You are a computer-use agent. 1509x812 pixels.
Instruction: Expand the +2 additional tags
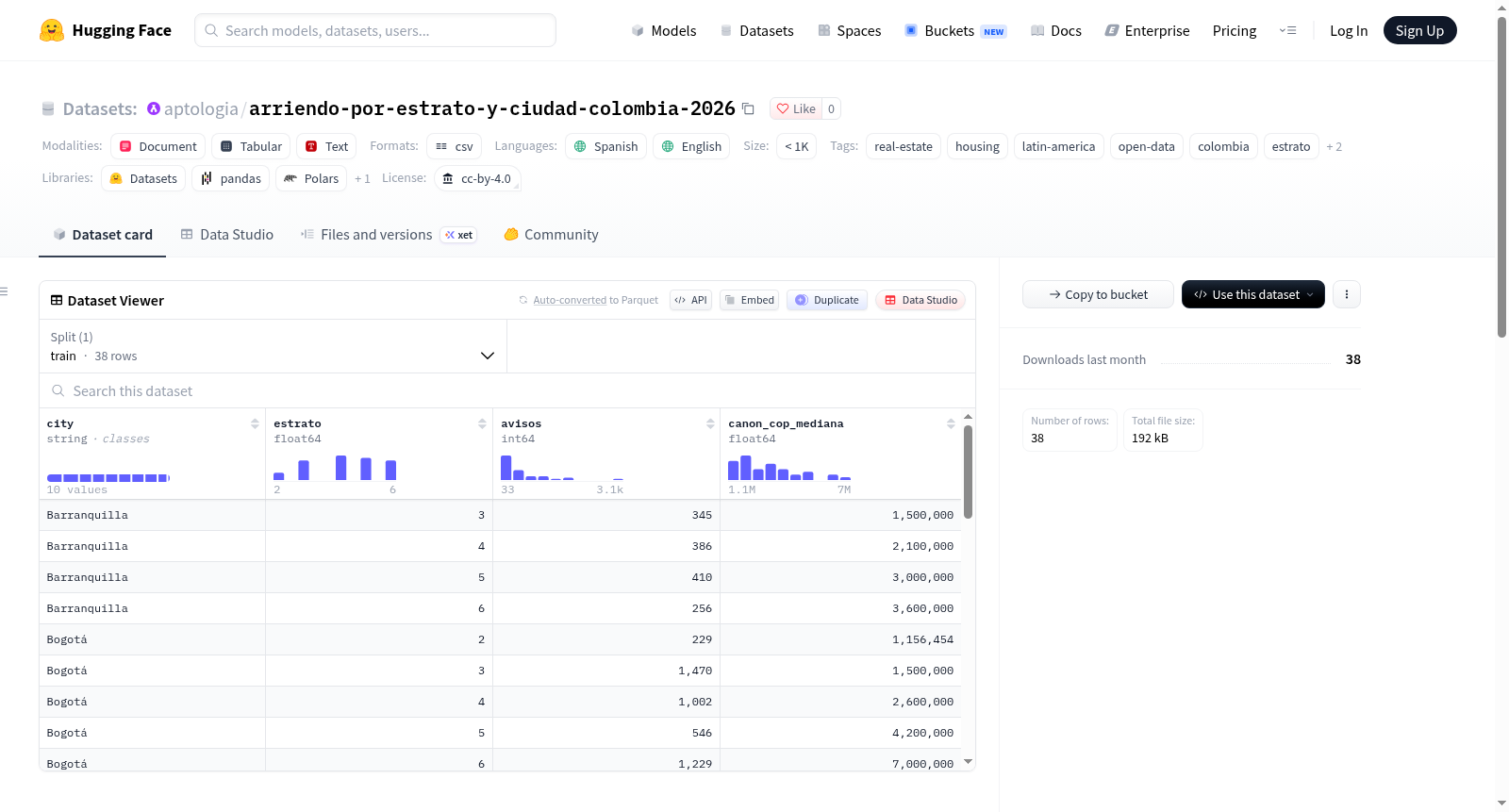coord(1334,146)
